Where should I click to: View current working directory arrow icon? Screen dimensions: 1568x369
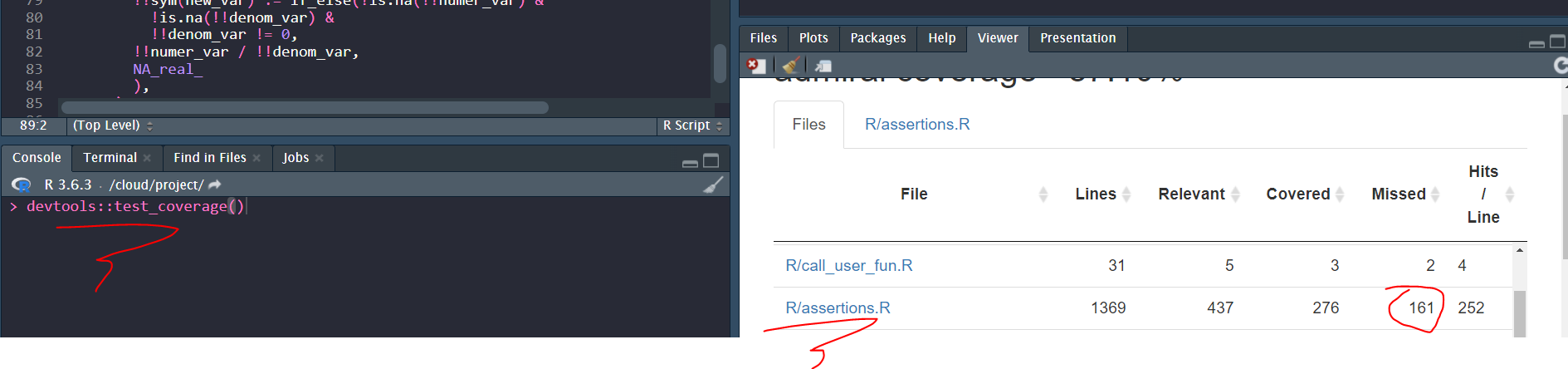coord(215,184)
